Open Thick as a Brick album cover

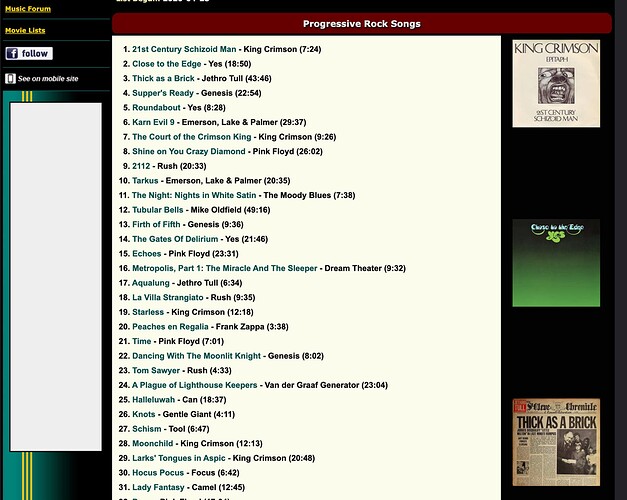(556, 442)
